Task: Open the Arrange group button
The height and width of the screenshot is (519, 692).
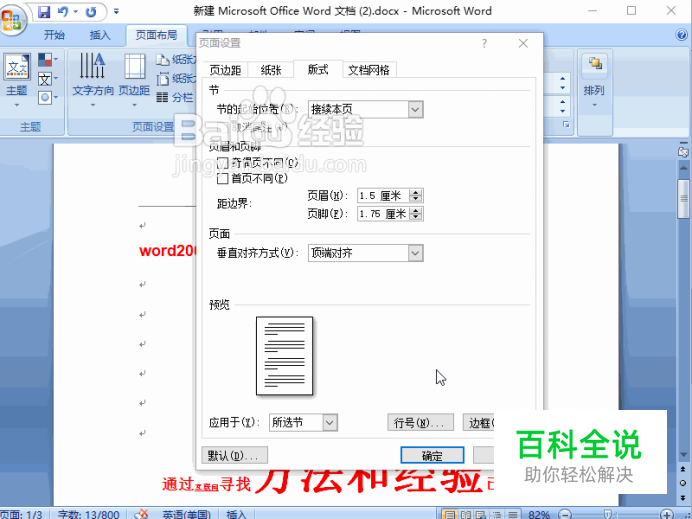Action: coord(594,79)
